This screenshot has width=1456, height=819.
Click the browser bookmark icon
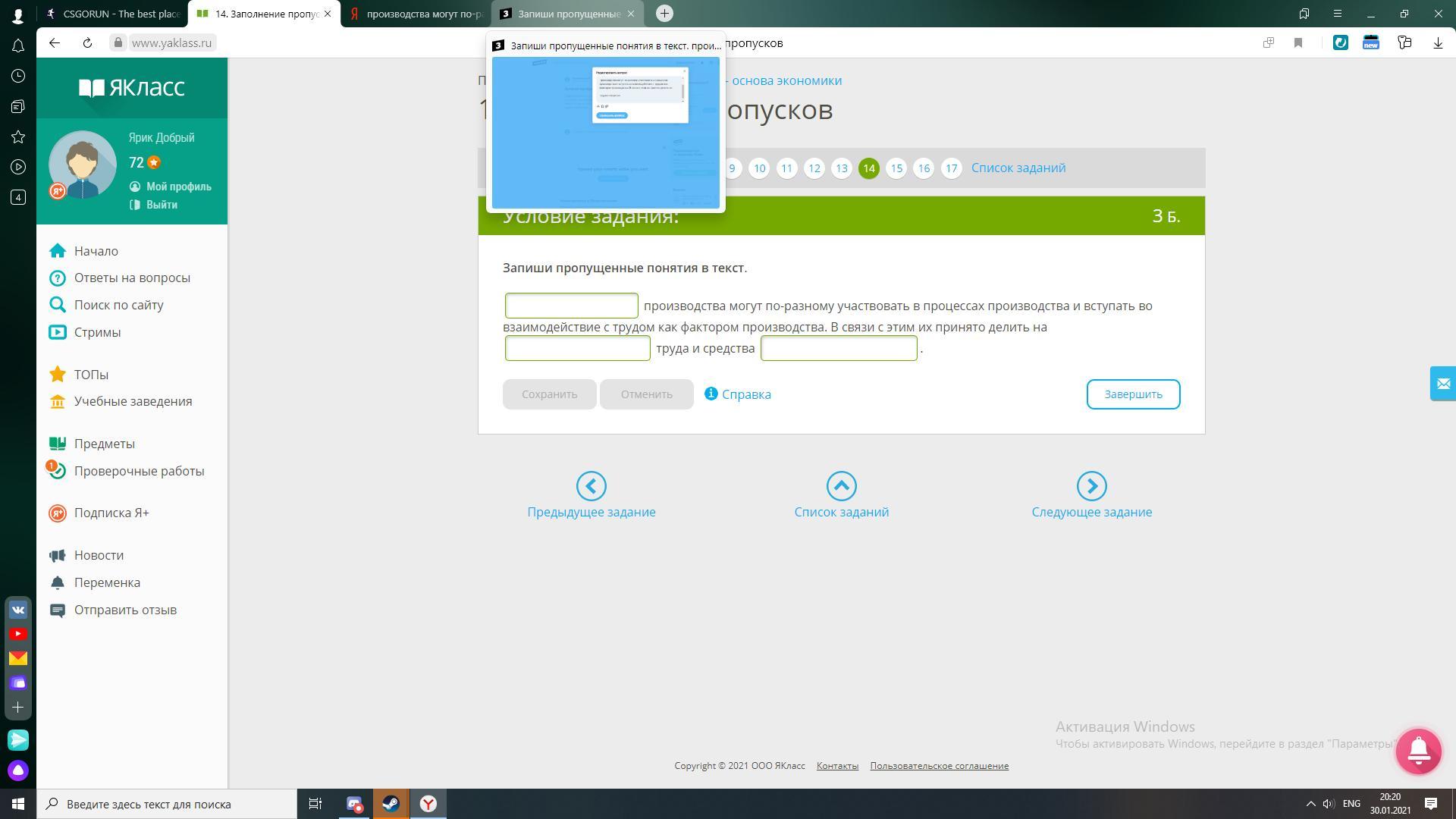[x=1298, y=43]
